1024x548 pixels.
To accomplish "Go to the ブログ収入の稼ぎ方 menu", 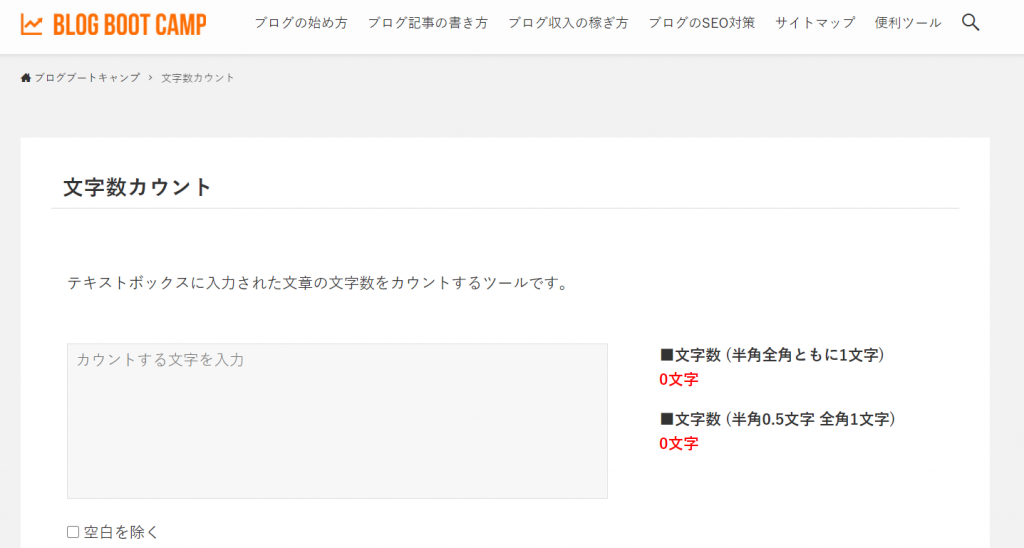I will click(568, 23).
